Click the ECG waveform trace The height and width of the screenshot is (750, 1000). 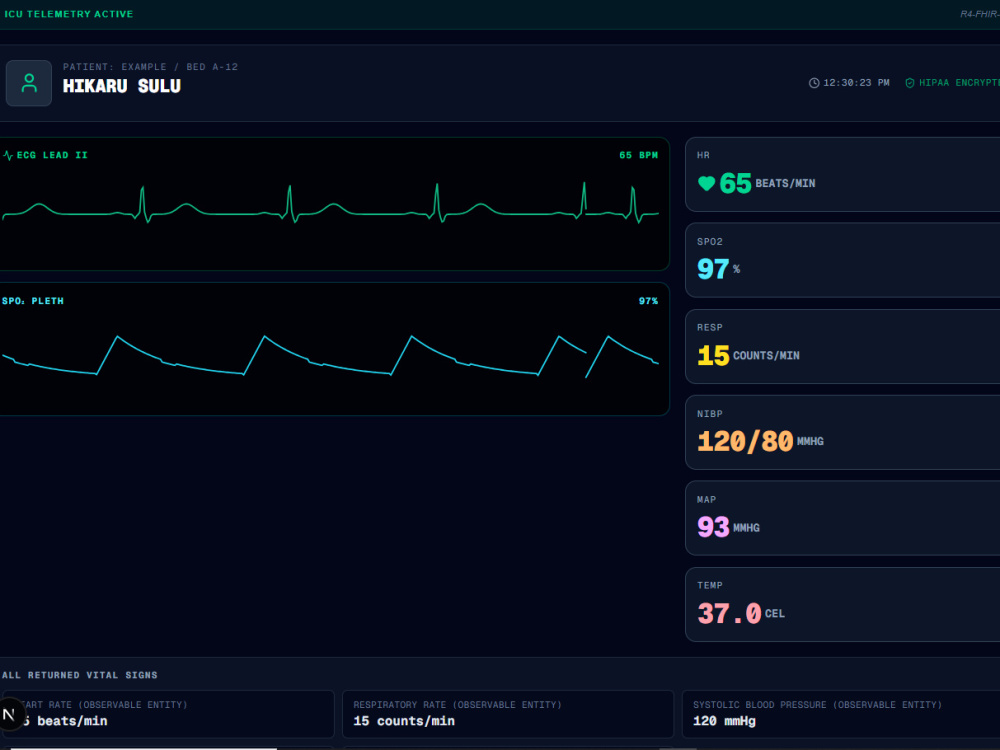click(330, 204)
